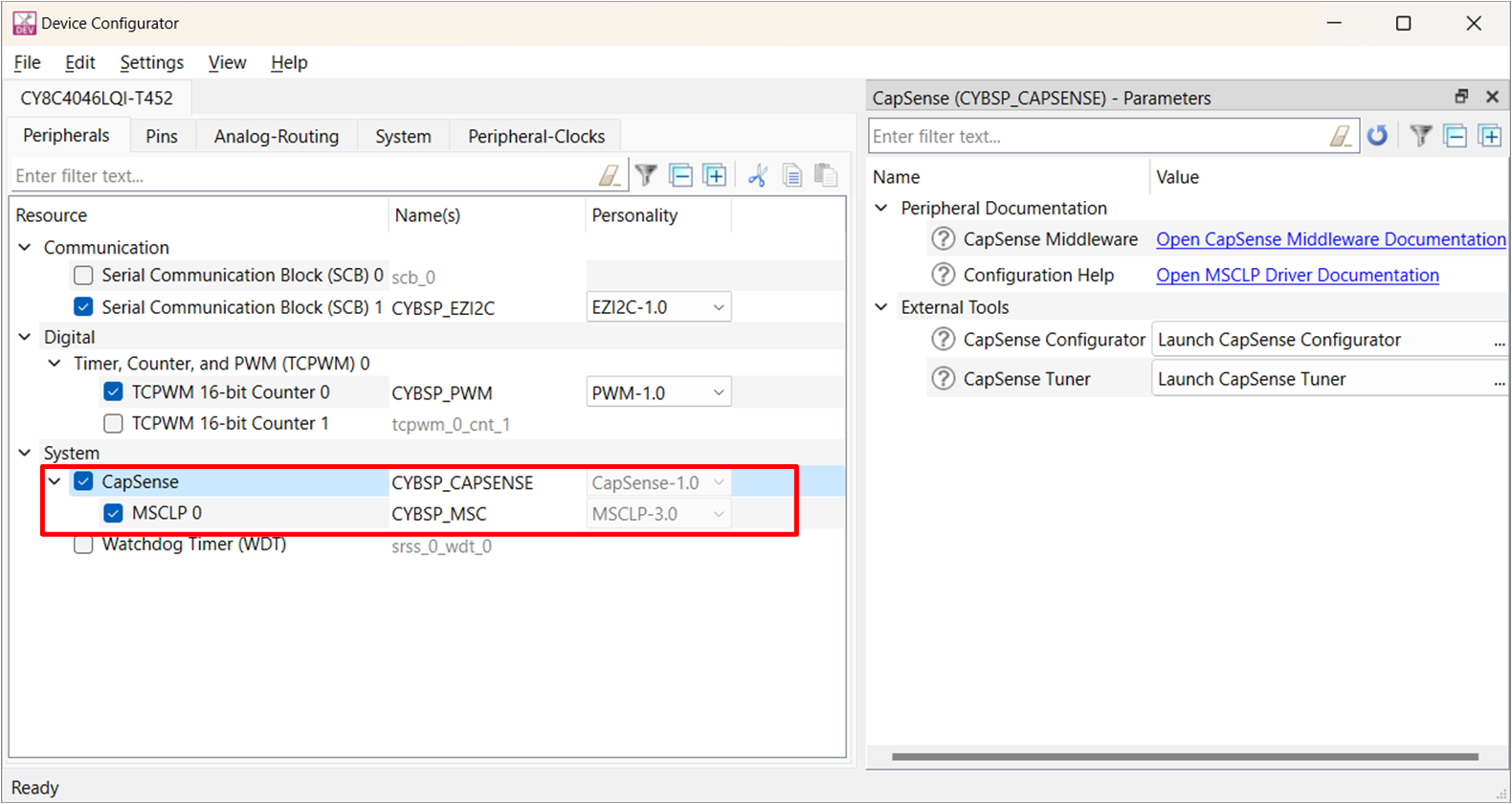The height and width of the screenshot is (804, 1512).
Task: Select the Peripherals tab
Action: 66,135
